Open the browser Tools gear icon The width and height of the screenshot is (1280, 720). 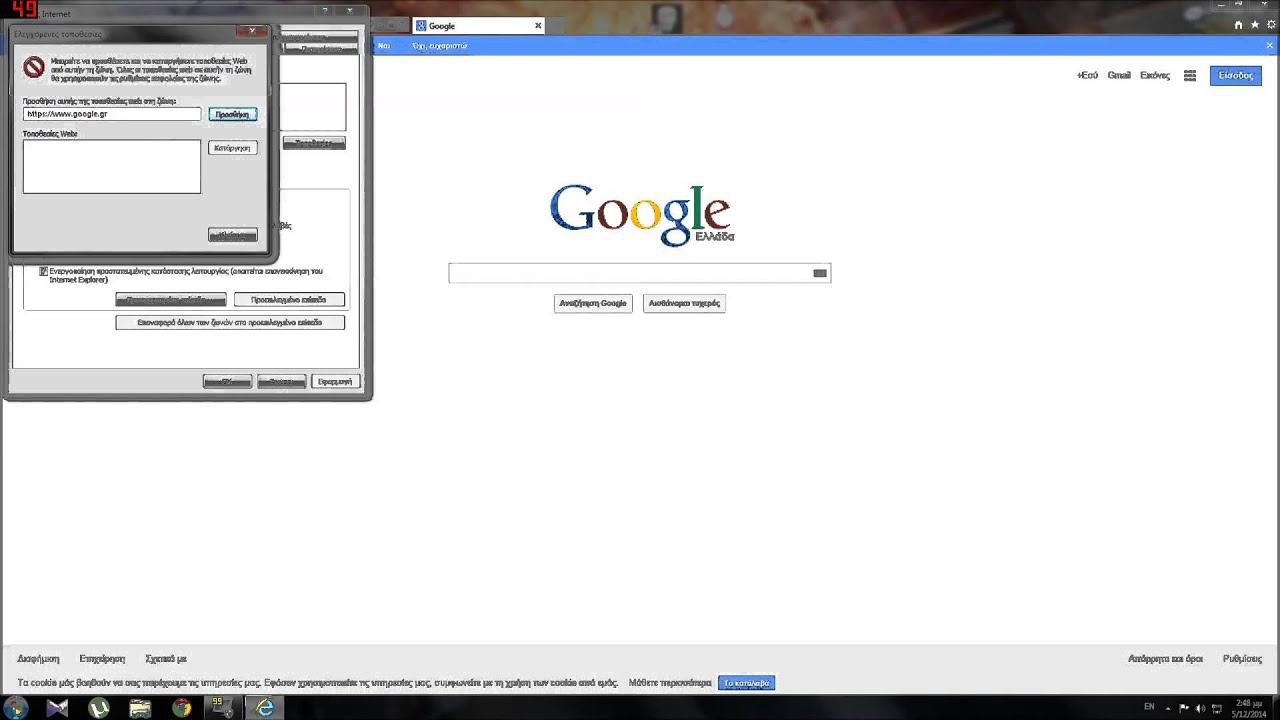pyautogui.click(x=1271, y=25)
